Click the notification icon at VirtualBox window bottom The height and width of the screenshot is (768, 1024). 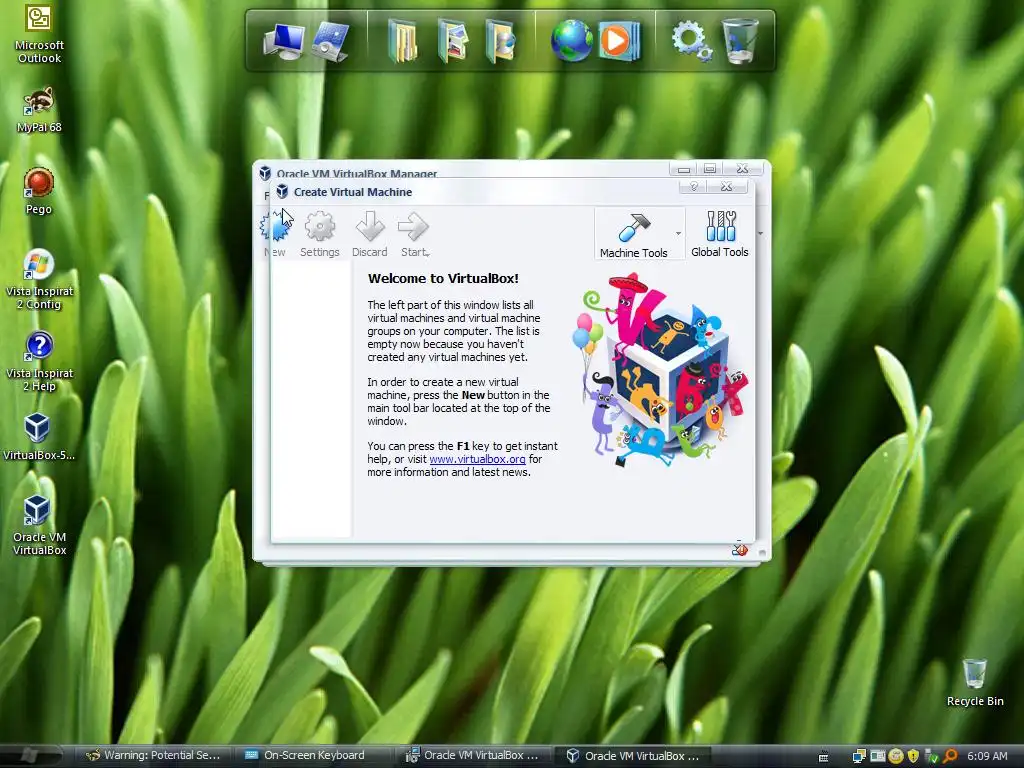(739, 550)
